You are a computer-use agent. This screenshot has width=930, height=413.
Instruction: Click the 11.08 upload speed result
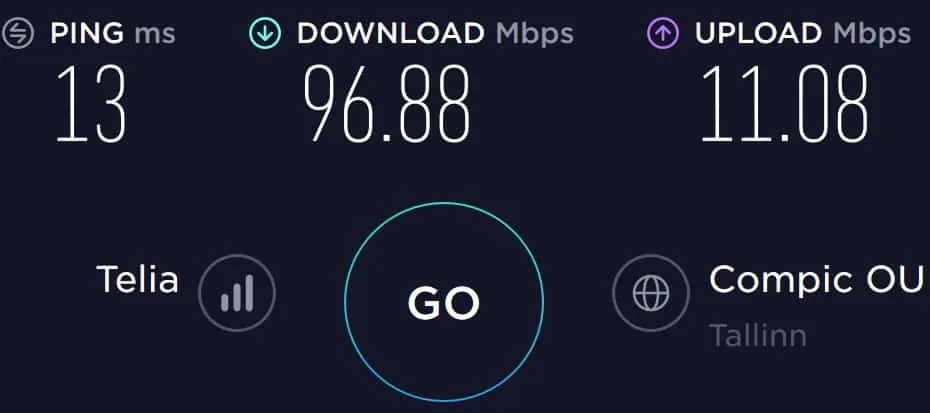coord(784,104)
